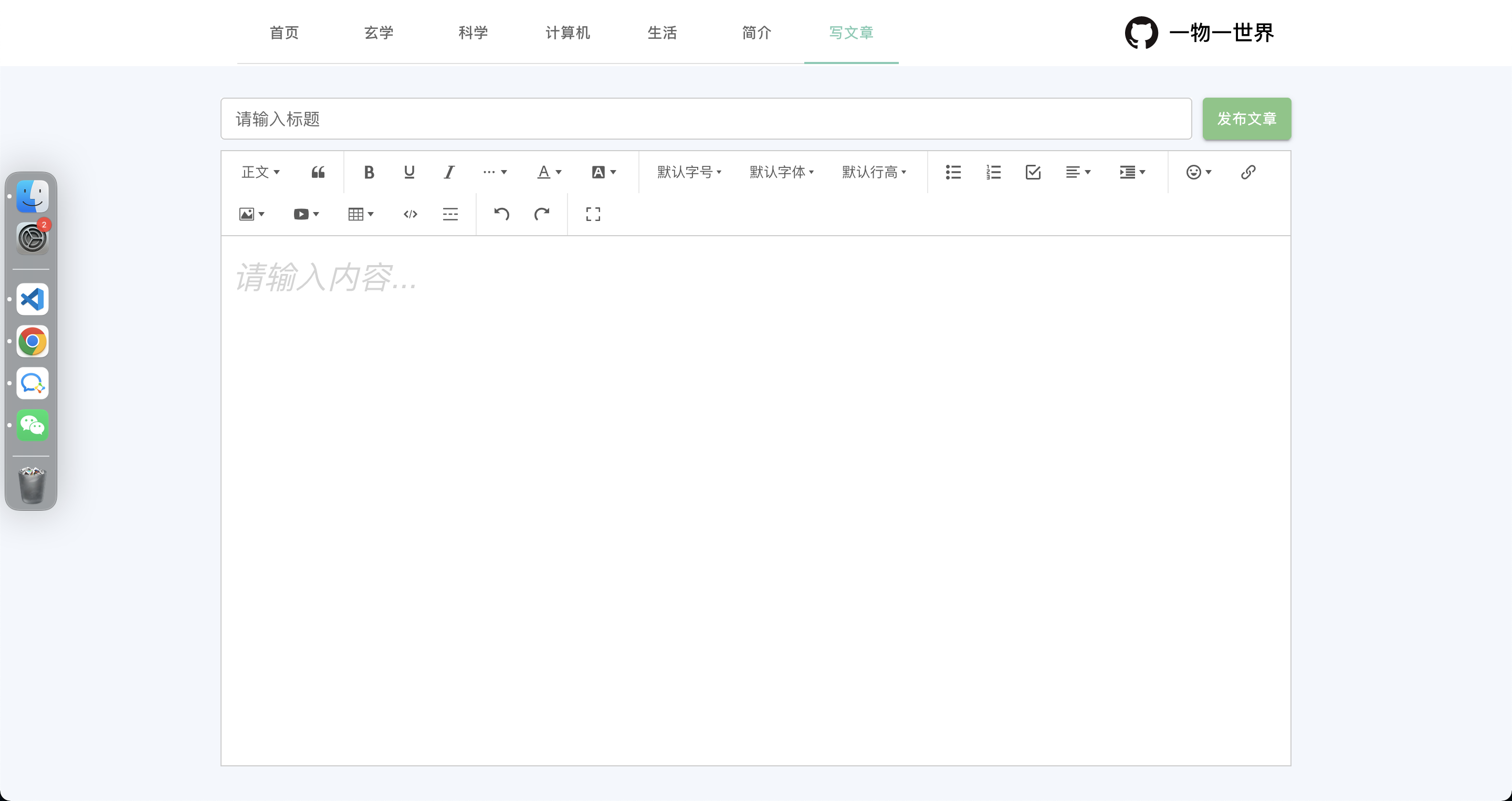Click the 一物一世界 site title

pyautogui.click(x=1222, y=33)
